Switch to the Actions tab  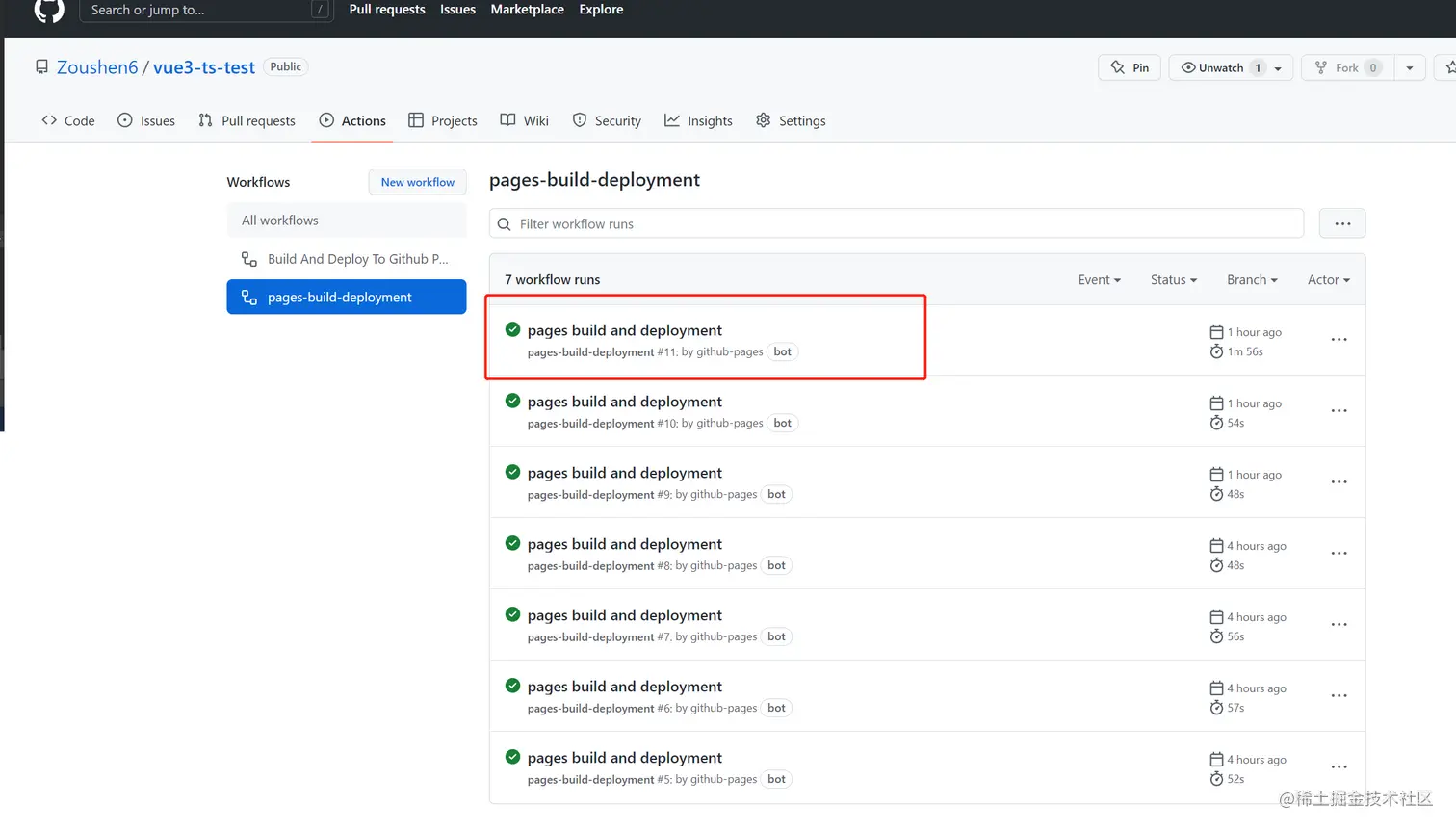[x=352, y=120]
